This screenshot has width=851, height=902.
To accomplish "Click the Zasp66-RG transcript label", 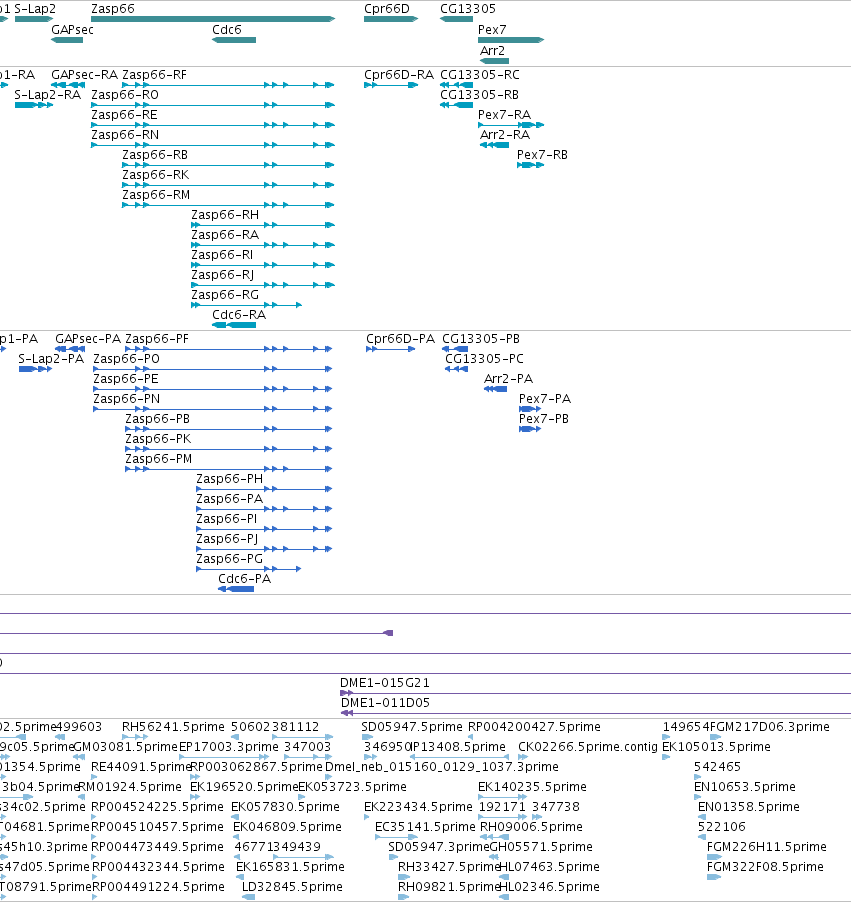I will 225,295.
